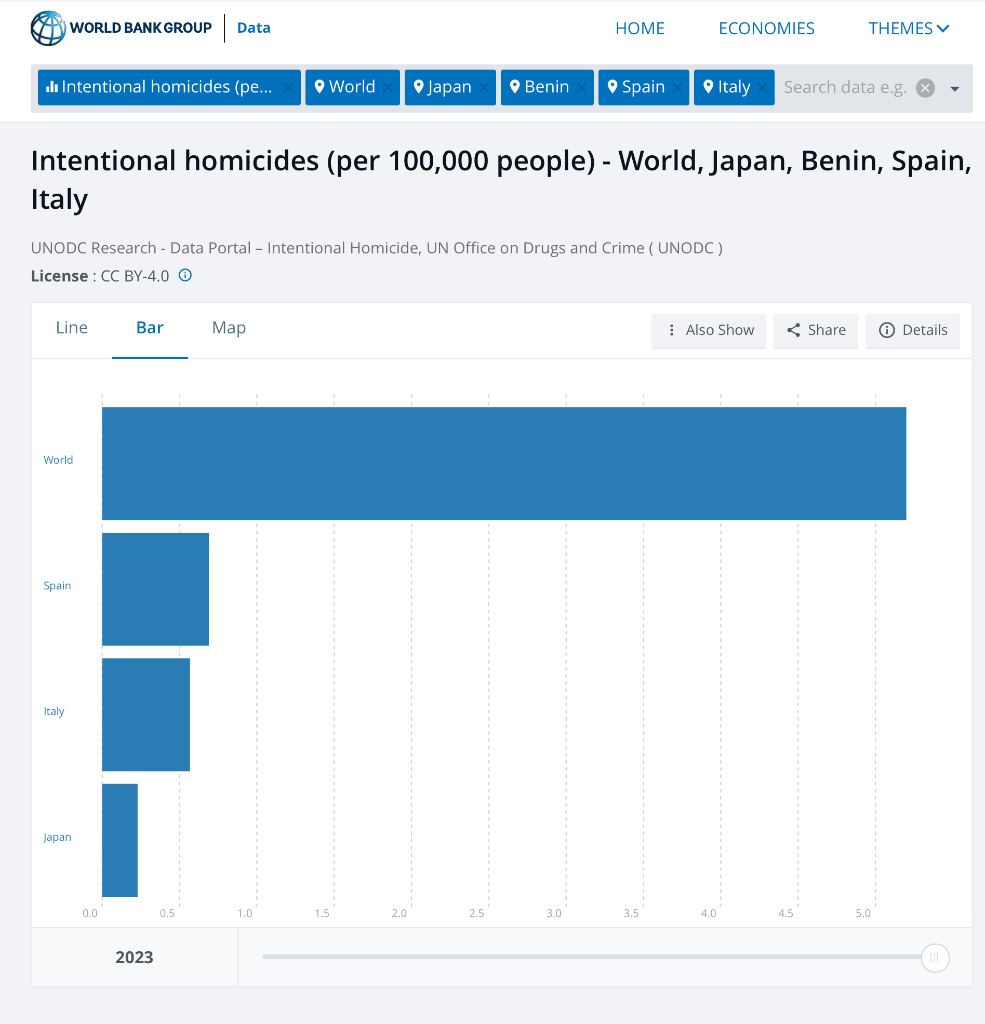Click the World Bank Group globe logo
The width and height of the screenshot is (985, 1024).
pyautogui.click(x=48, y=28)
